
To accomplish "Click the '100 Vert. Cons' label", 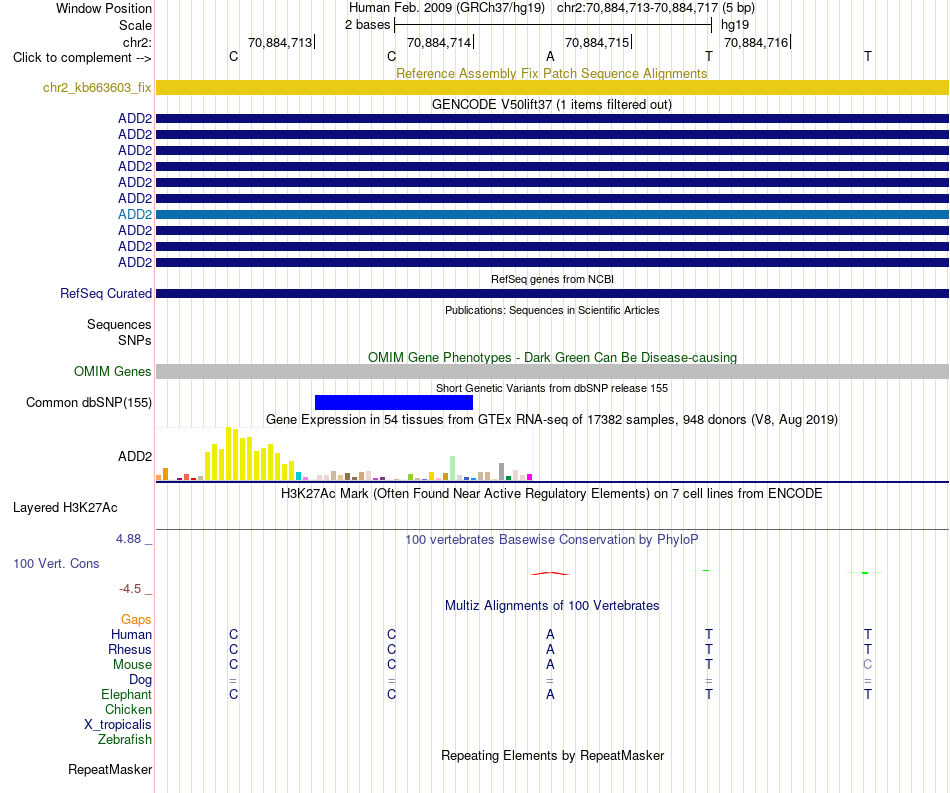I will tap(56, 563).
